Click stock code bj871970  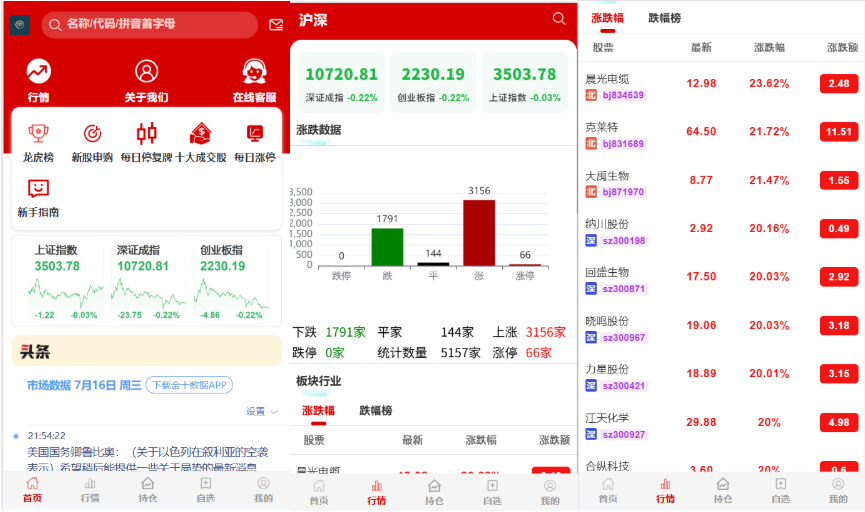(x=623, y=192)
